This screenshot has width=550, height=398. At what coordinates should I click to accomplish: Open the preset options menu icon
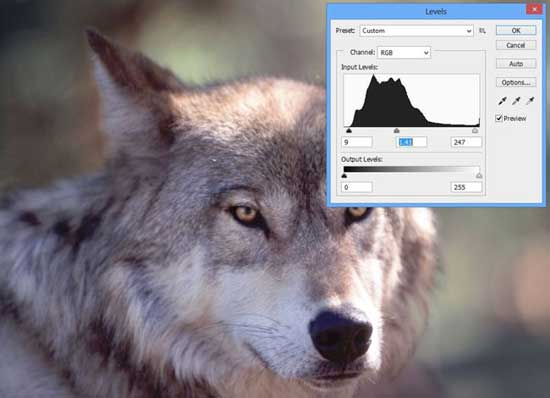point(482,31)
